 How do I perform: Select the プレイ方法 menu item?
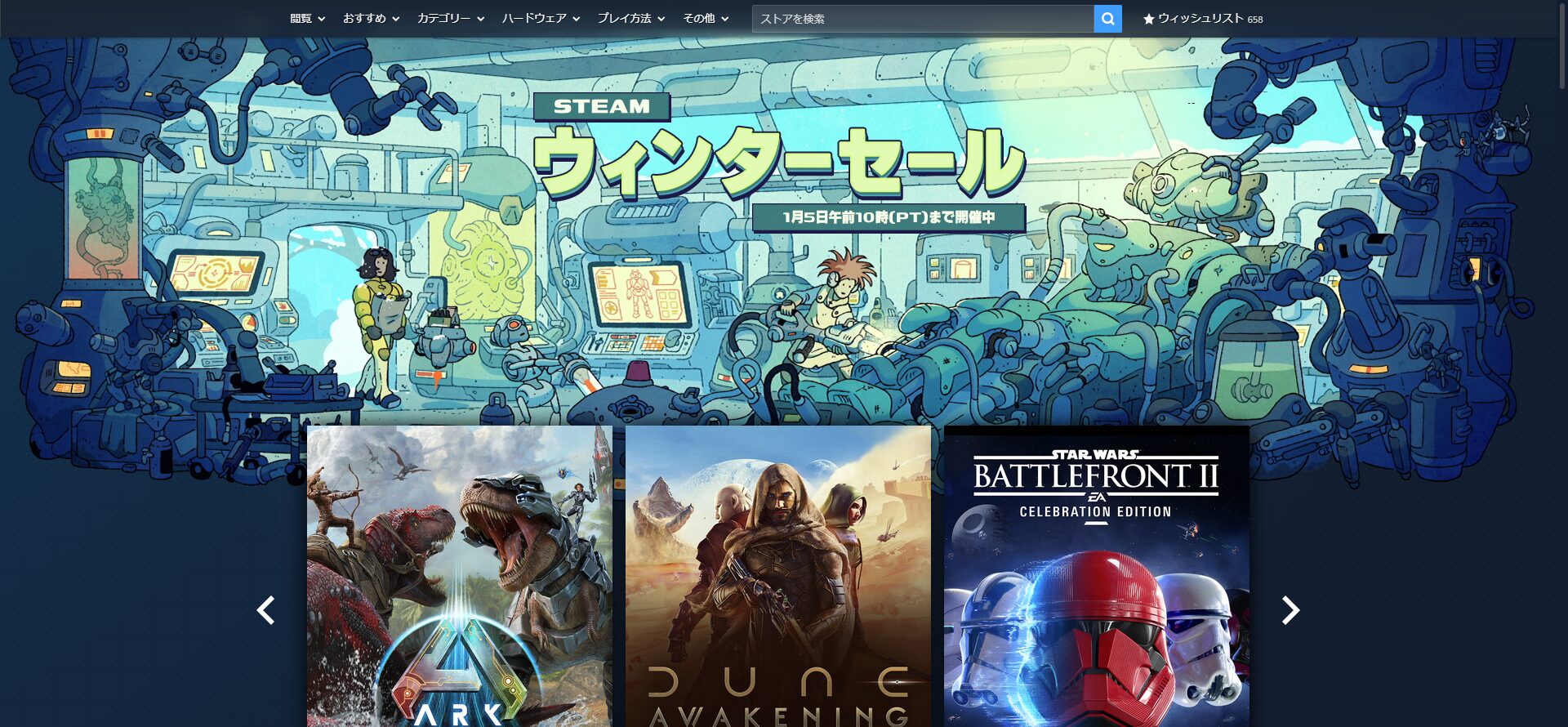(630, 19)
